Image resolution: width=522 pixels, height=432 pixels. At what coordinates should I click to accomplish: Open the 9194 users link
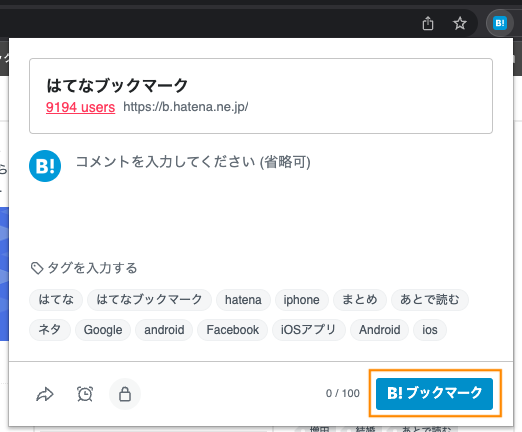point(80,107)
